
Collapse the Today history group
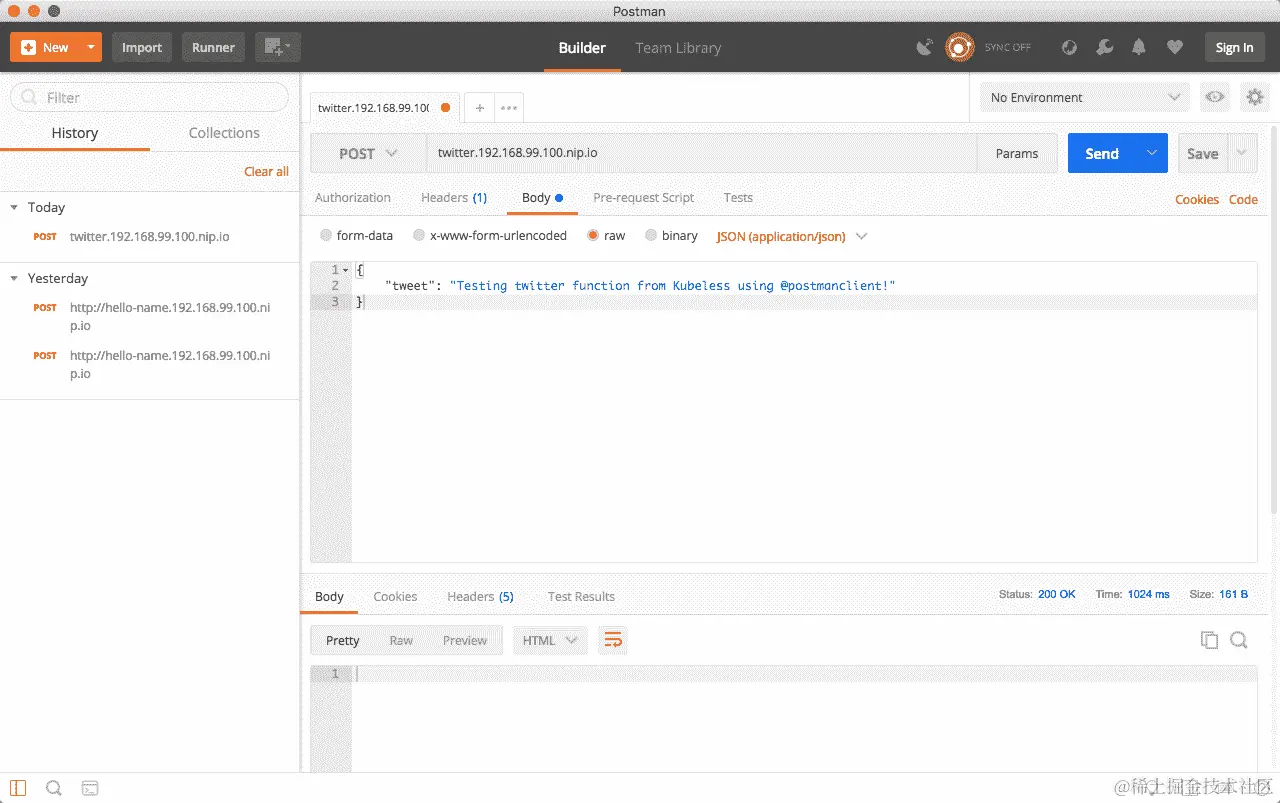[x=14, y=208]
